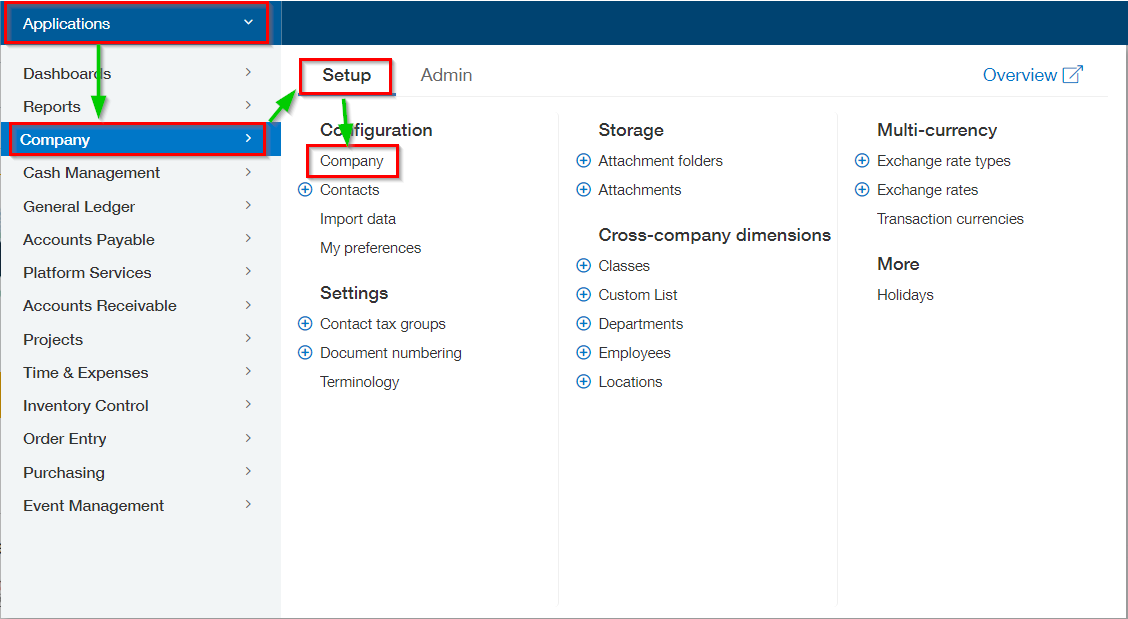Click the plus icon next to Contact tax groups

(x=305, y=324)
